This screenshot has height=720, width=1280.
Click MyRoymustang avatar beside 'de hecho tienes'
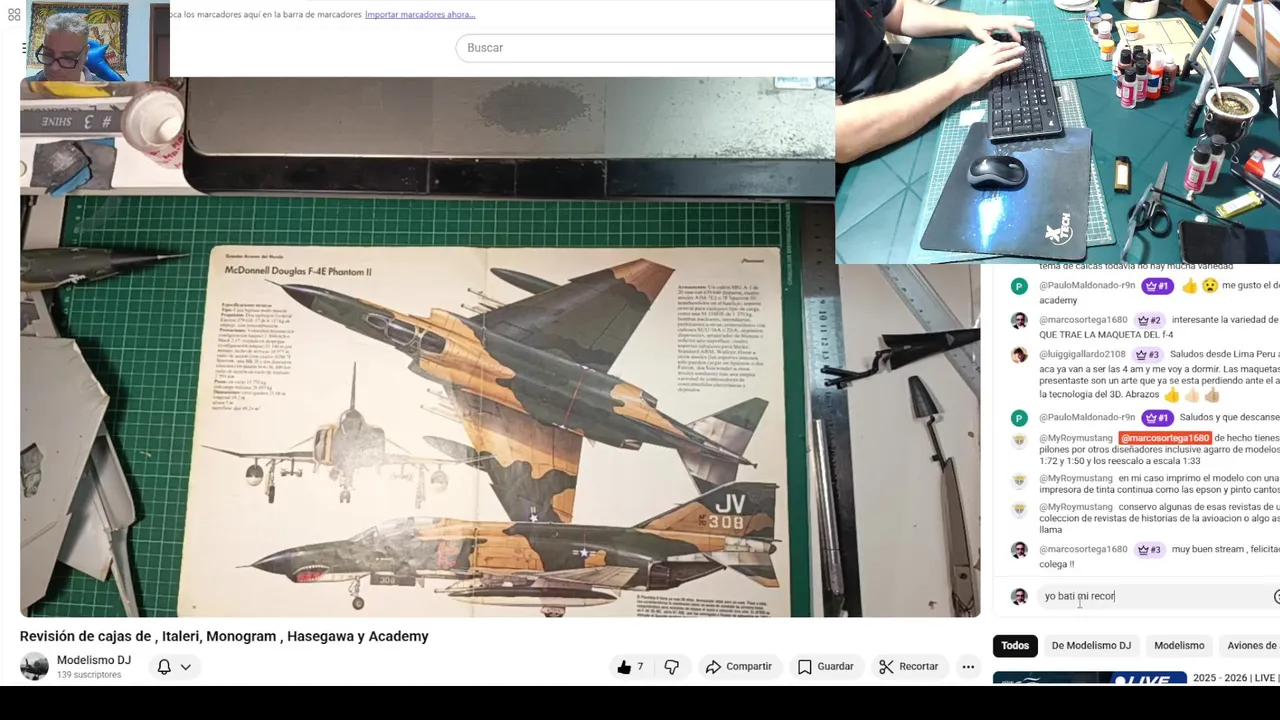pos(1019,440)
